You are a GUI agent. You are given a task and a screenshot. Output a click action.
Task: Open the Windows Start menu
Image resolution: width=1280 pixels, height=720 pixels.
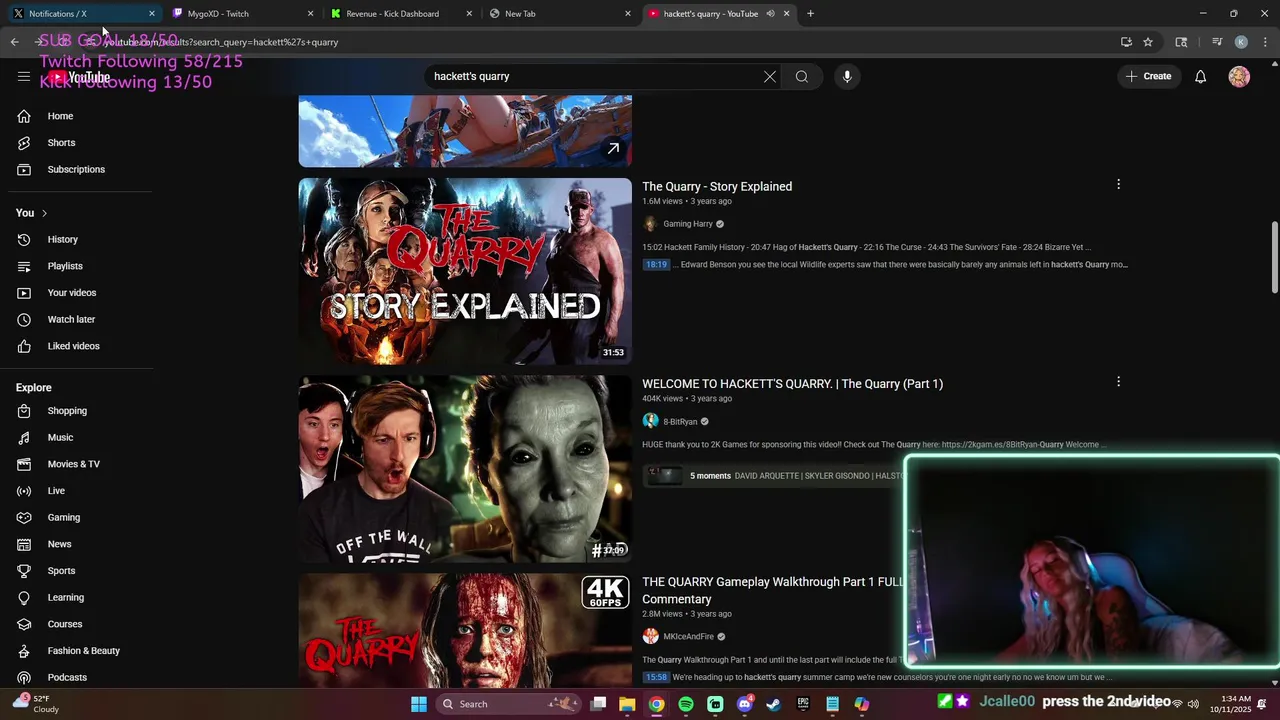pos(419,704)
